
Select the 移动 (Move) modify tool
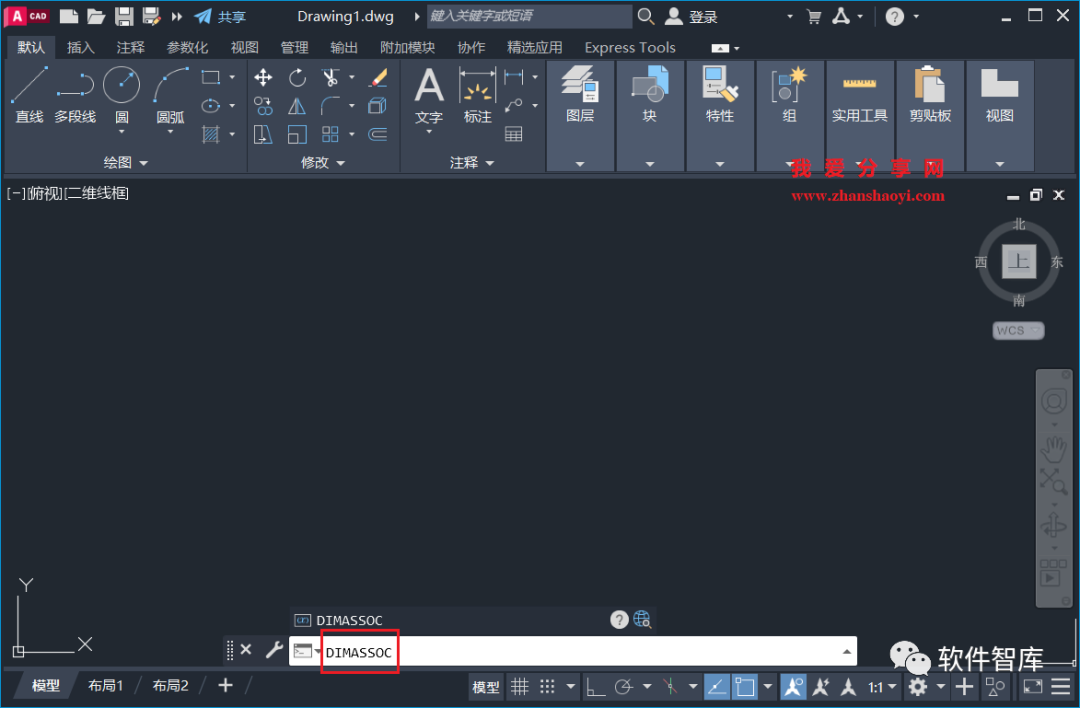pos(263,77)
